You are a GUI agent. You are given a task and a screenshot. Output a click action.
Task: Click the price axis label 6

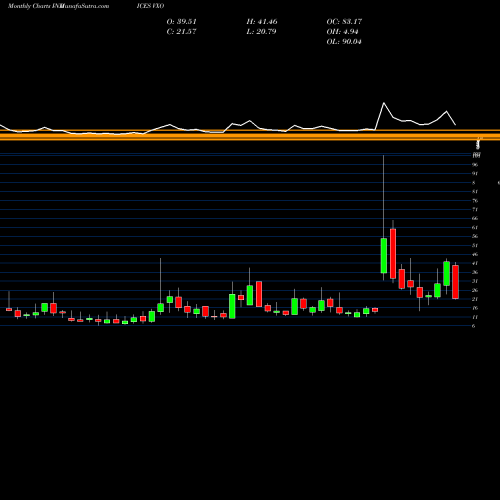(x=474, y=326)
